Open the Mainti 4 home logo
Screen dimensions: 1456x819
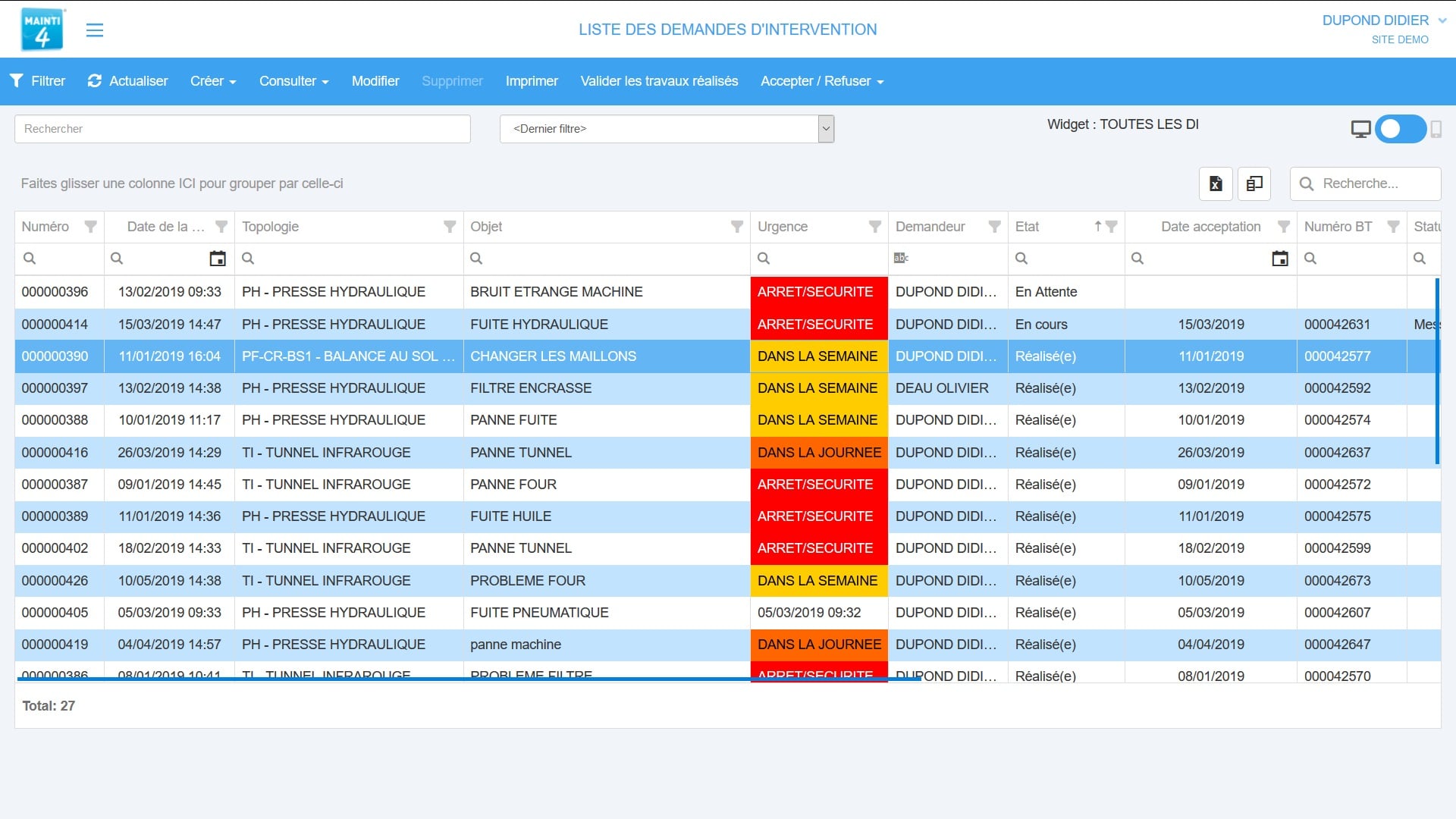tap(42, 30)
